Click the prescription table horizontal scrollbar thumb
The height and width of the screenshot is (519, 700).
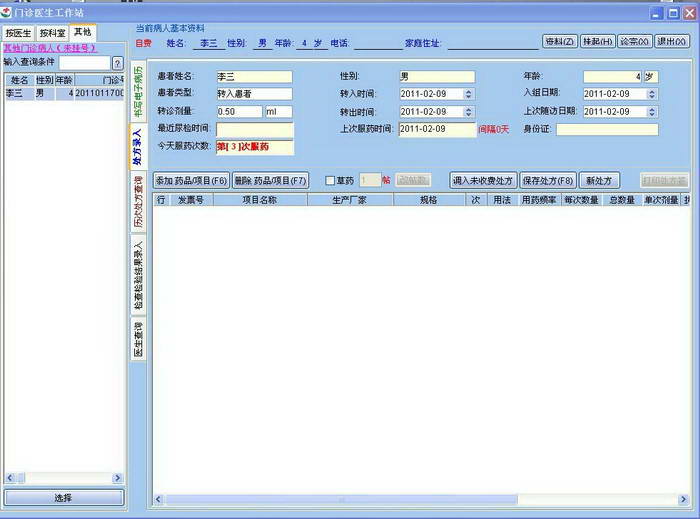tap(342, 500)
